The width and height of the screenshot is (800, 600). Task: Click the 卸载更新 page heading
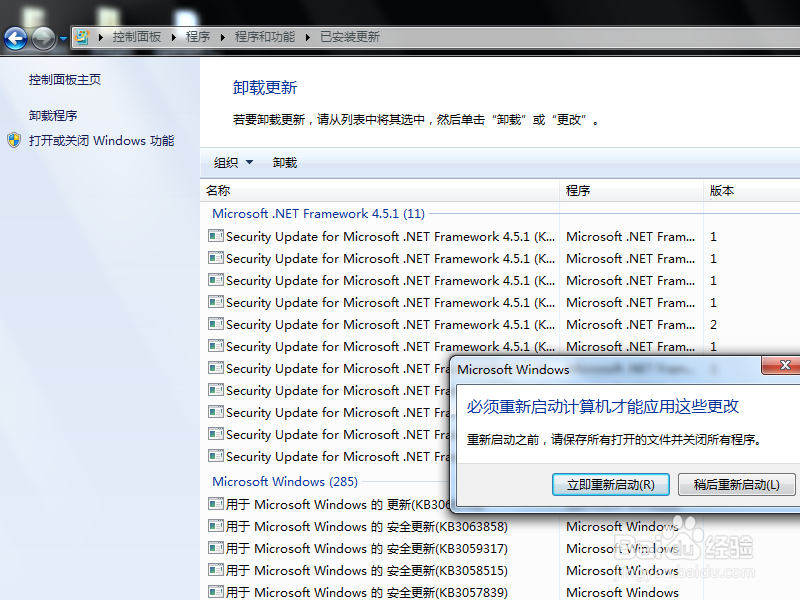pos(265,88)
